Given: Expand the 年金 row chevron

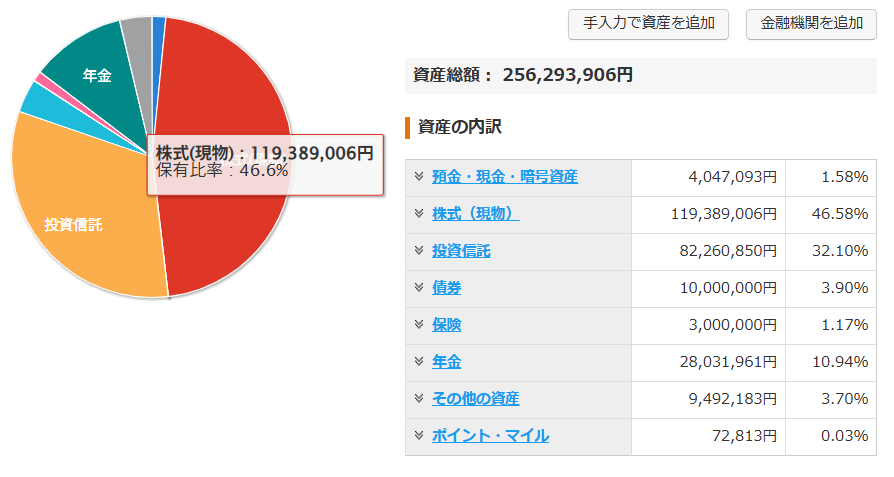Looking at the screenshot, I should pyautogui.click(x=419, y=362).
